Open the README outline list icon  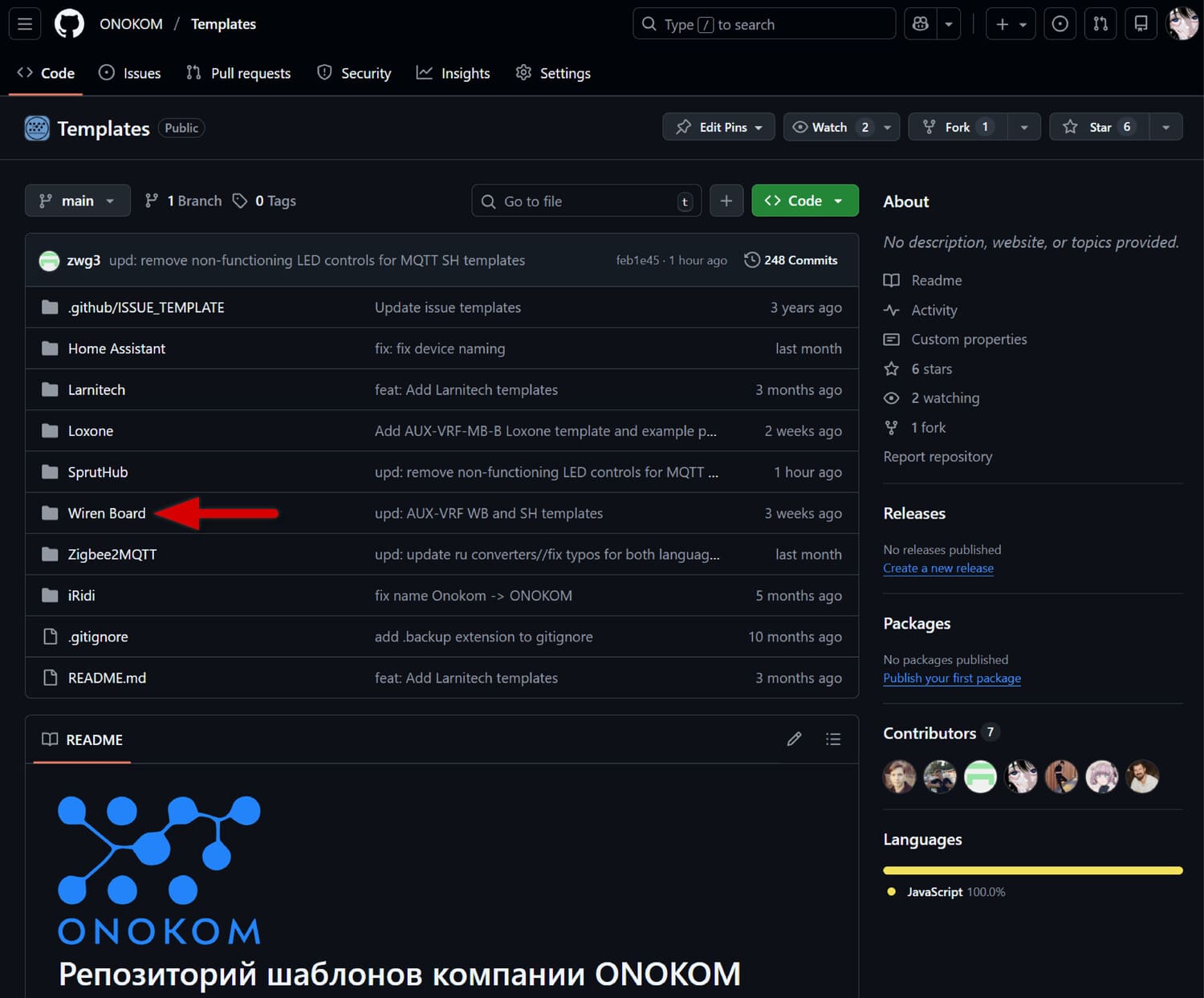coord(833,739)
